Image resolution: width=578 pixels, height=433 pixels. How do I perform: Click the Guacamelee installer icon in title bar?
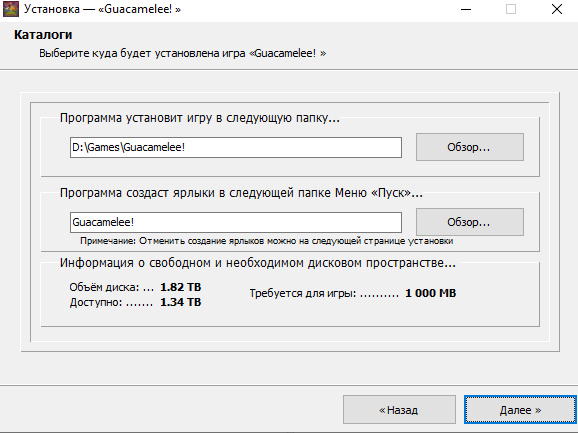pos(10,9)
